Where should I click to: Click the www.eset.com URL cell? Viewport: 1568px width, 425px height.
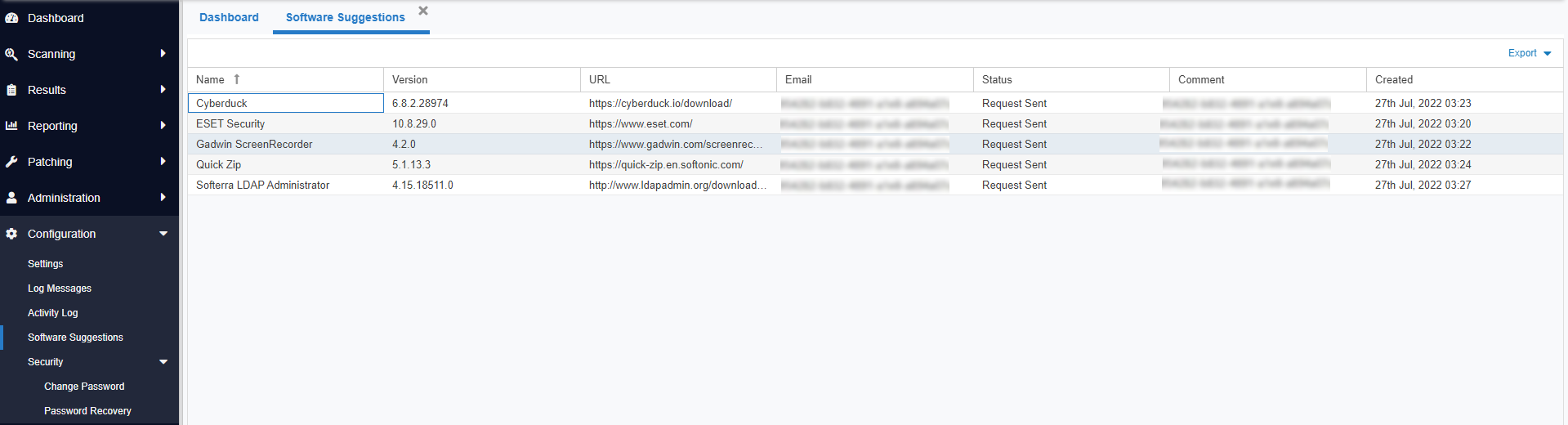641,123
